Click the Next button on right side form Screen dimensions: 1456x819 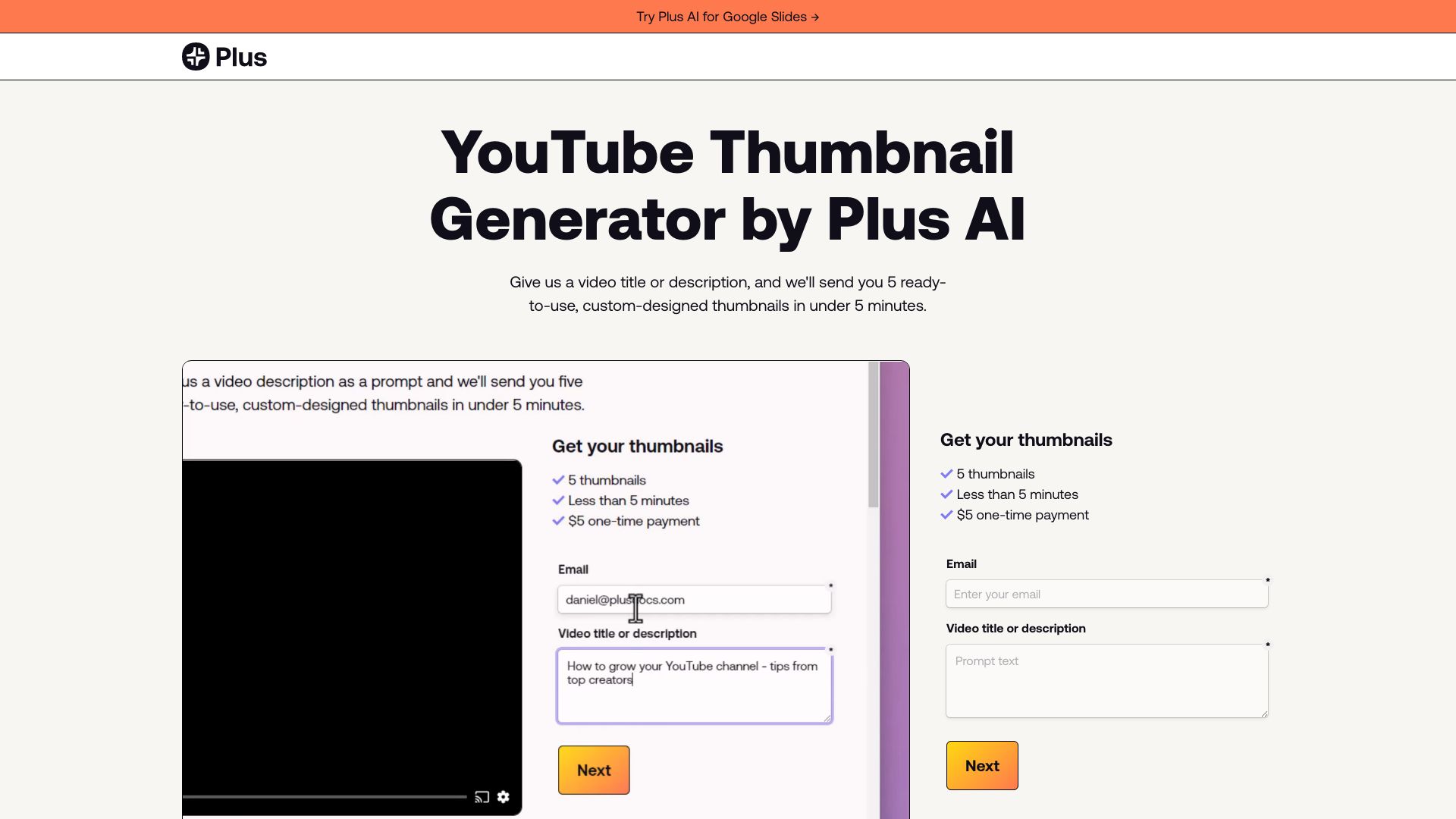[x=982, y=765]
